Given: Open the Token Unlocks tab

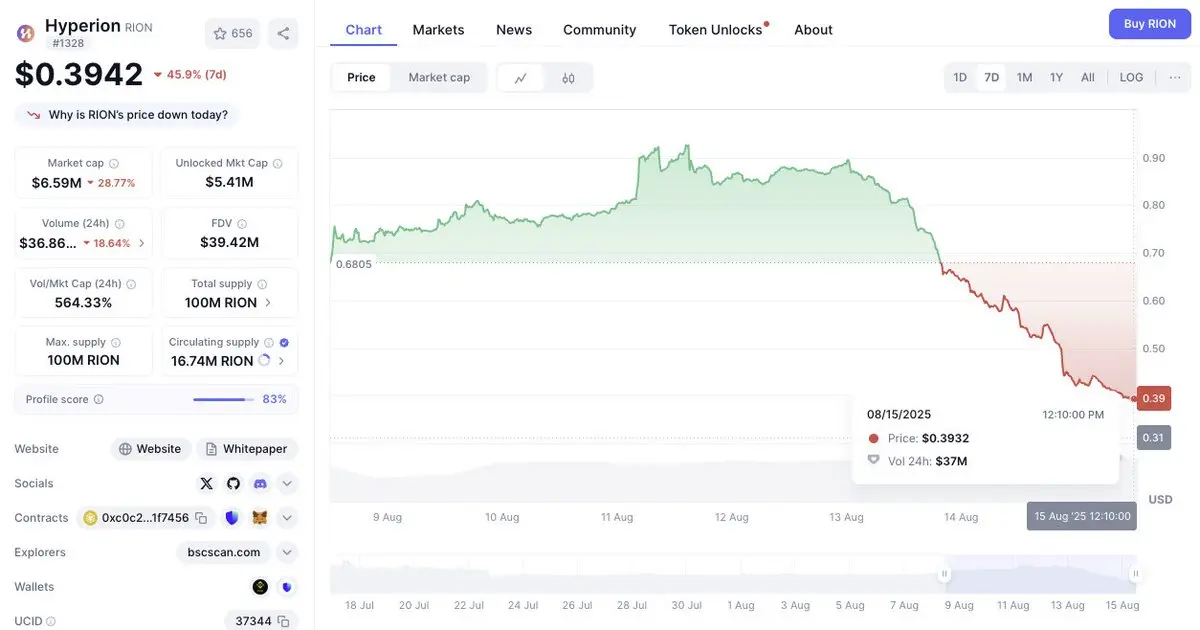Looking at the screenshot, I should pos(716,30).
